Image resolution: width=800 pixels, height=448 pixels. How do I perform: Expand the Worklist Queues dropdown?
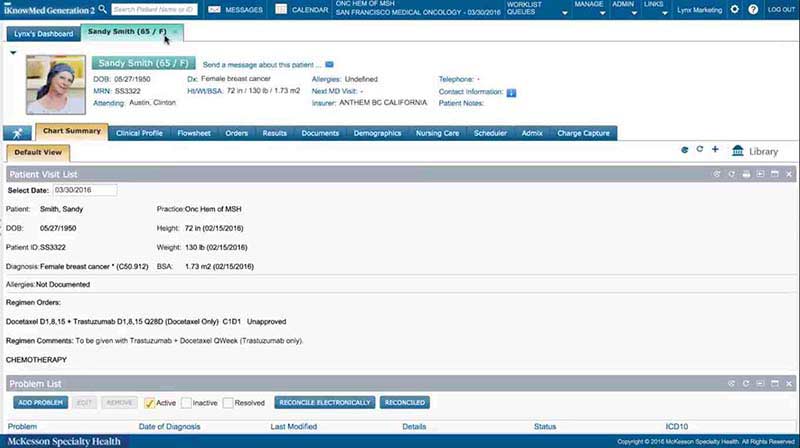(x=564, y=13)
